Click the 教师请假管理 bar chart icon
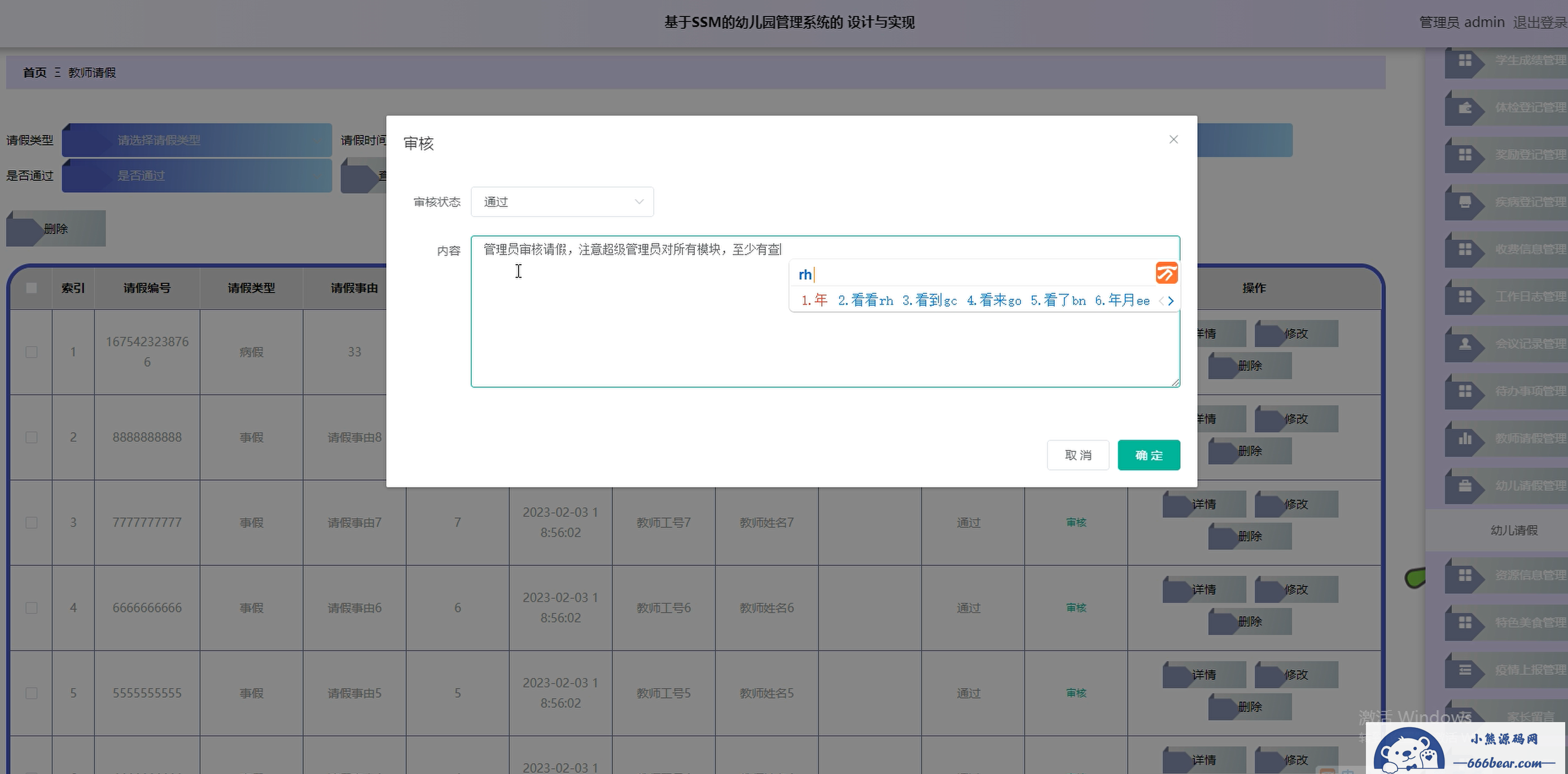Screen dimensions: 1568x774 (x=1465, y=438)
